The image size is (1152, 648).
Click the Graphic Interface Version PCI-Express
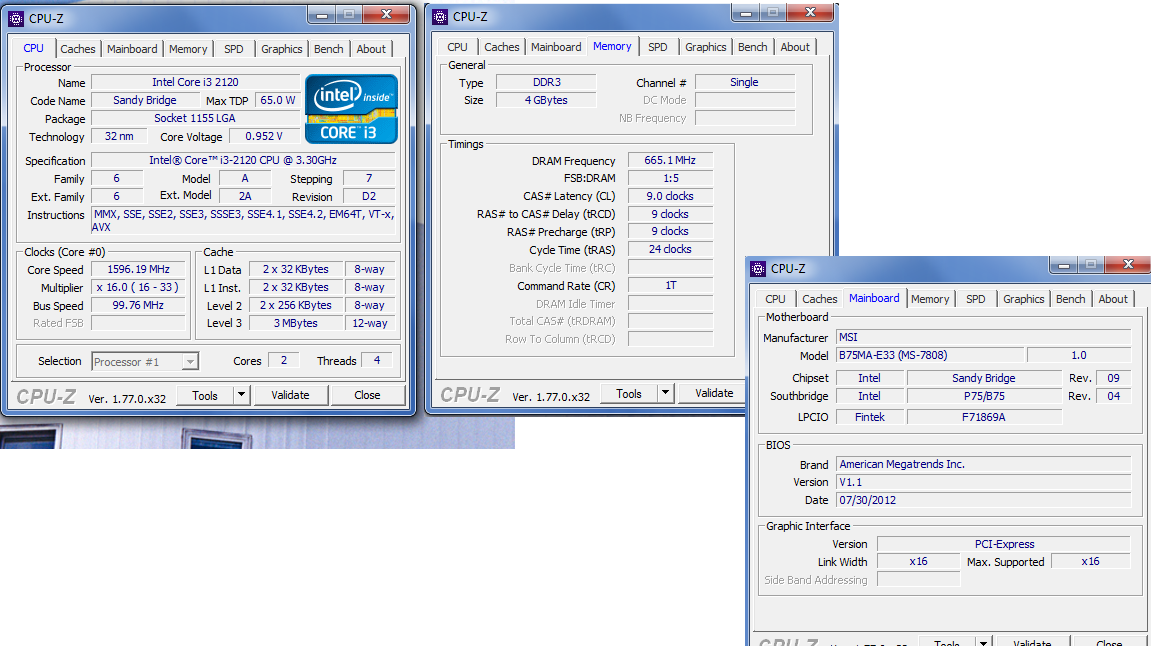click(x=1004, y=544)
